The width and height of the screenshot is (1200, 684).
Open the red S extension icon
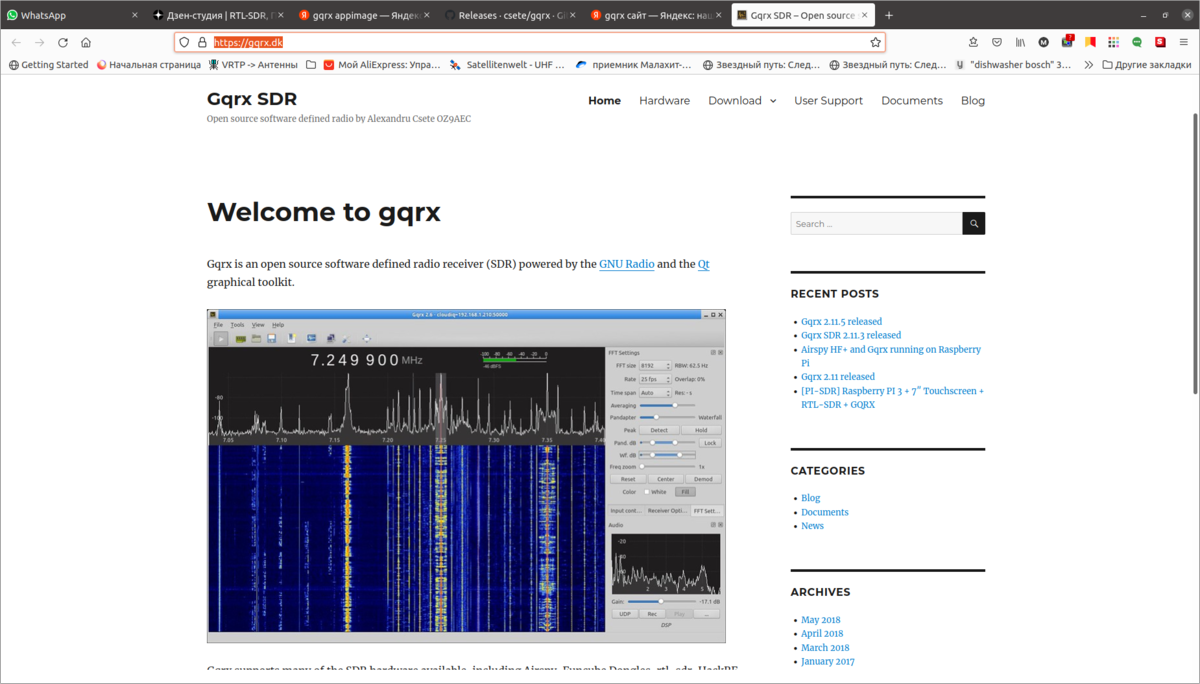pos(1160,42)
